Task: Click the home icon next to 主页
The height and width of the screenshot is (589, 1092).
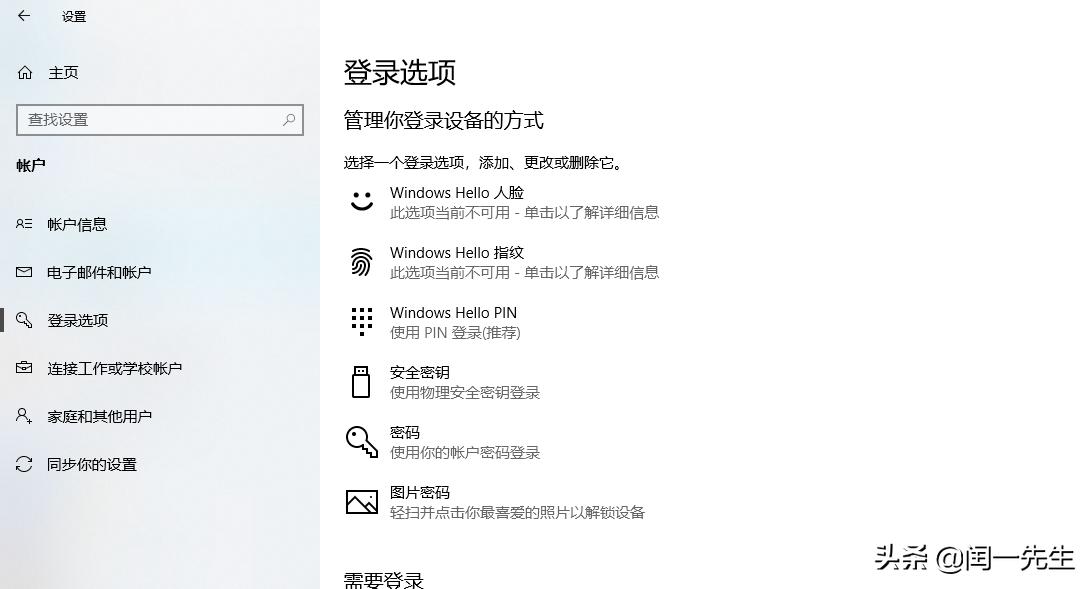Action: (23, 72)
